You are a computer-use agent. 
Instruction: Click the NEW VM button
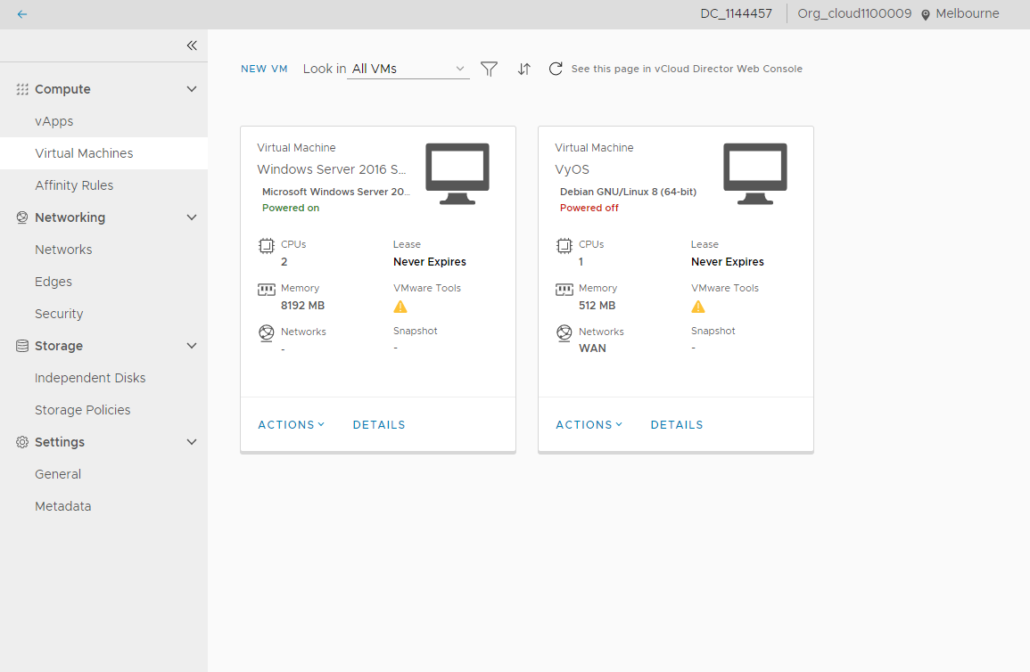click(264, 69)
